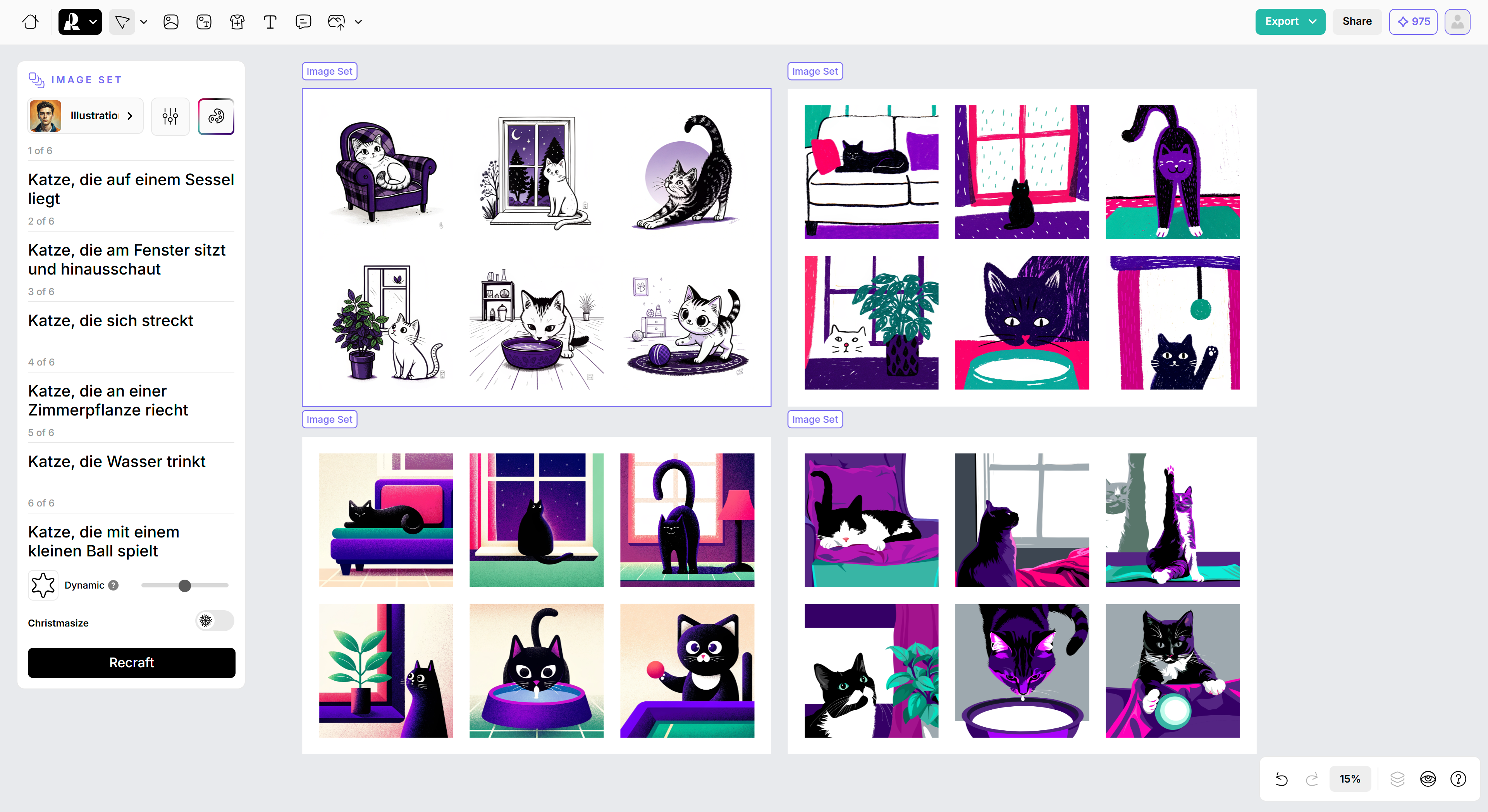Select the Mockup (t-shirt) tool
Screen dimensions: 1488x812
pyautogui.click(x=237, y=22)
